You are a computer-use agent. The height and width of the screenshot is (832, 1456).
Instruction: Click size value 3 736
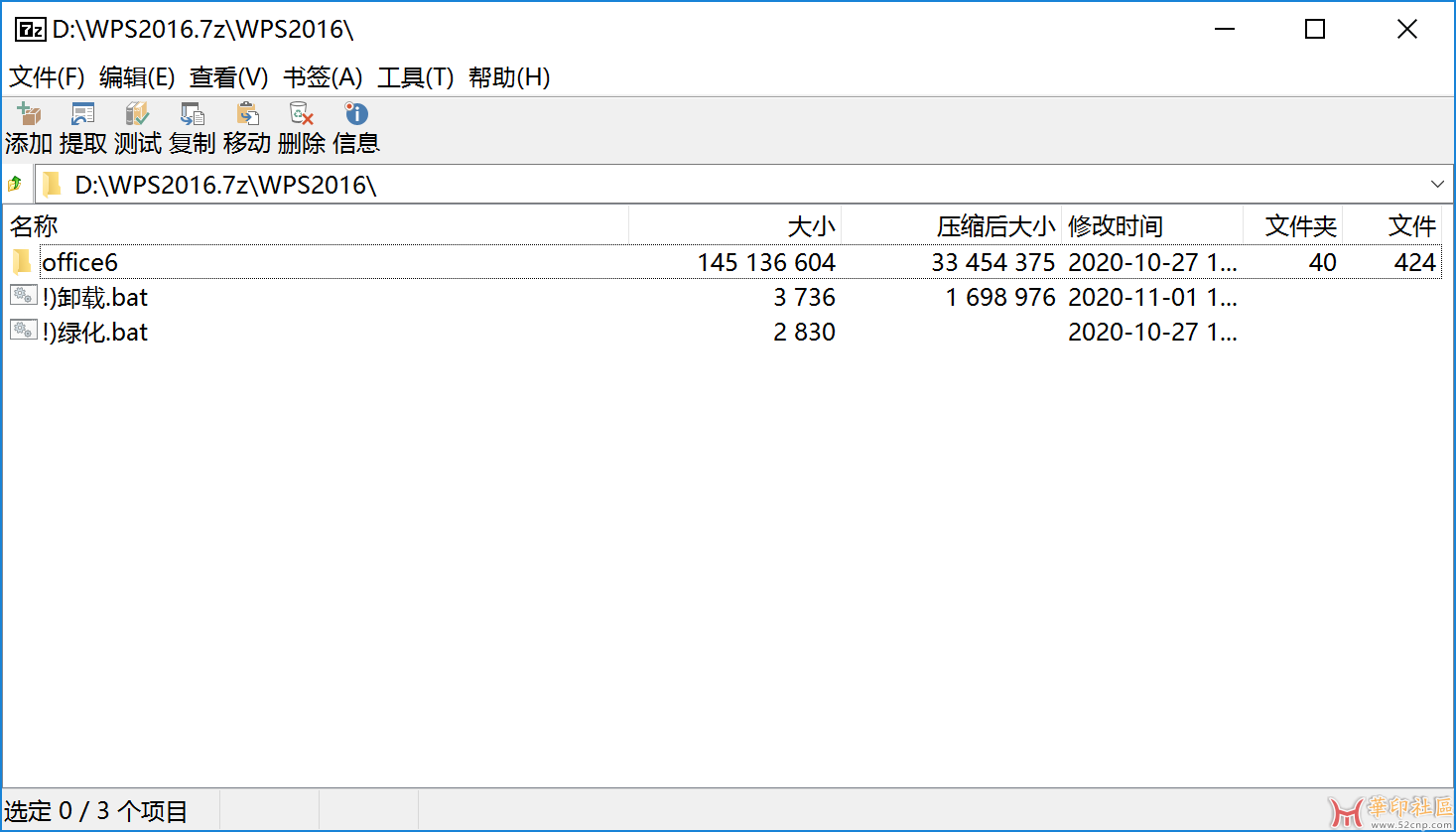point(804,297)
